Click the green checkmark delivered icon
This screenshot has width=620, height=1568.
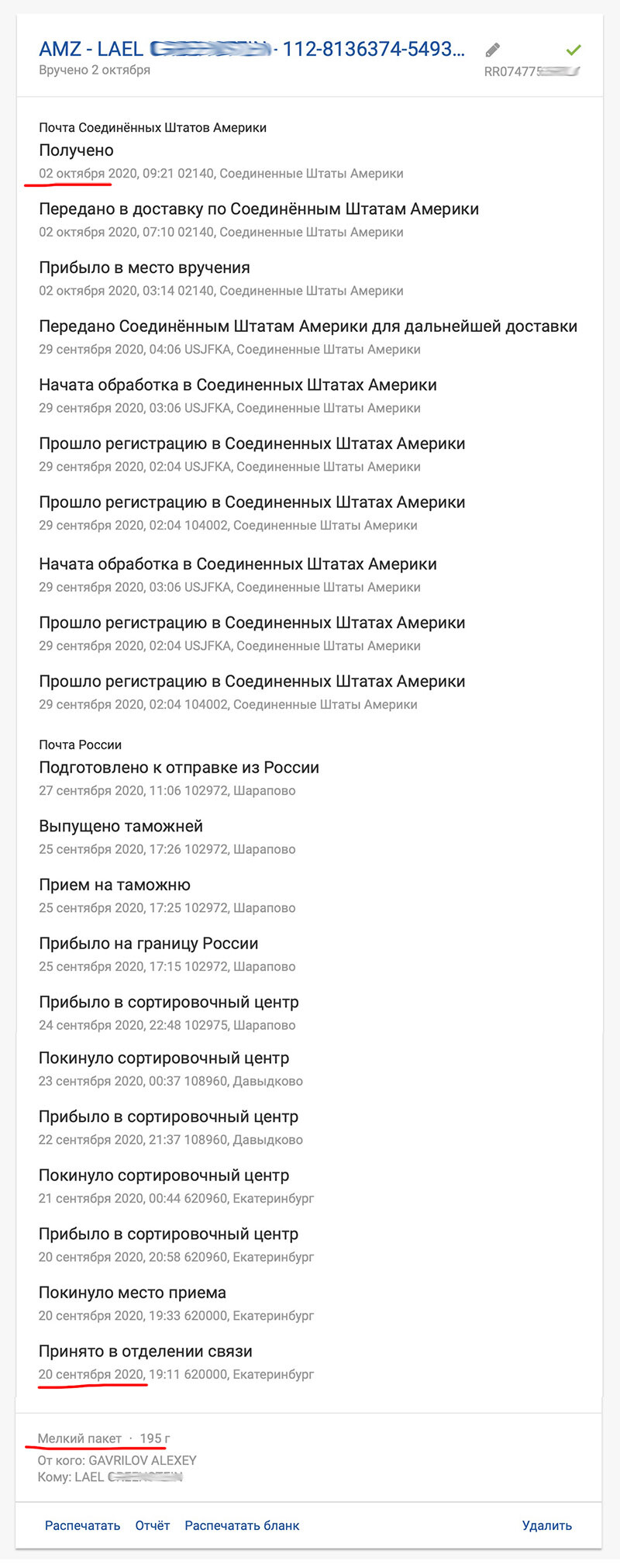573,50
